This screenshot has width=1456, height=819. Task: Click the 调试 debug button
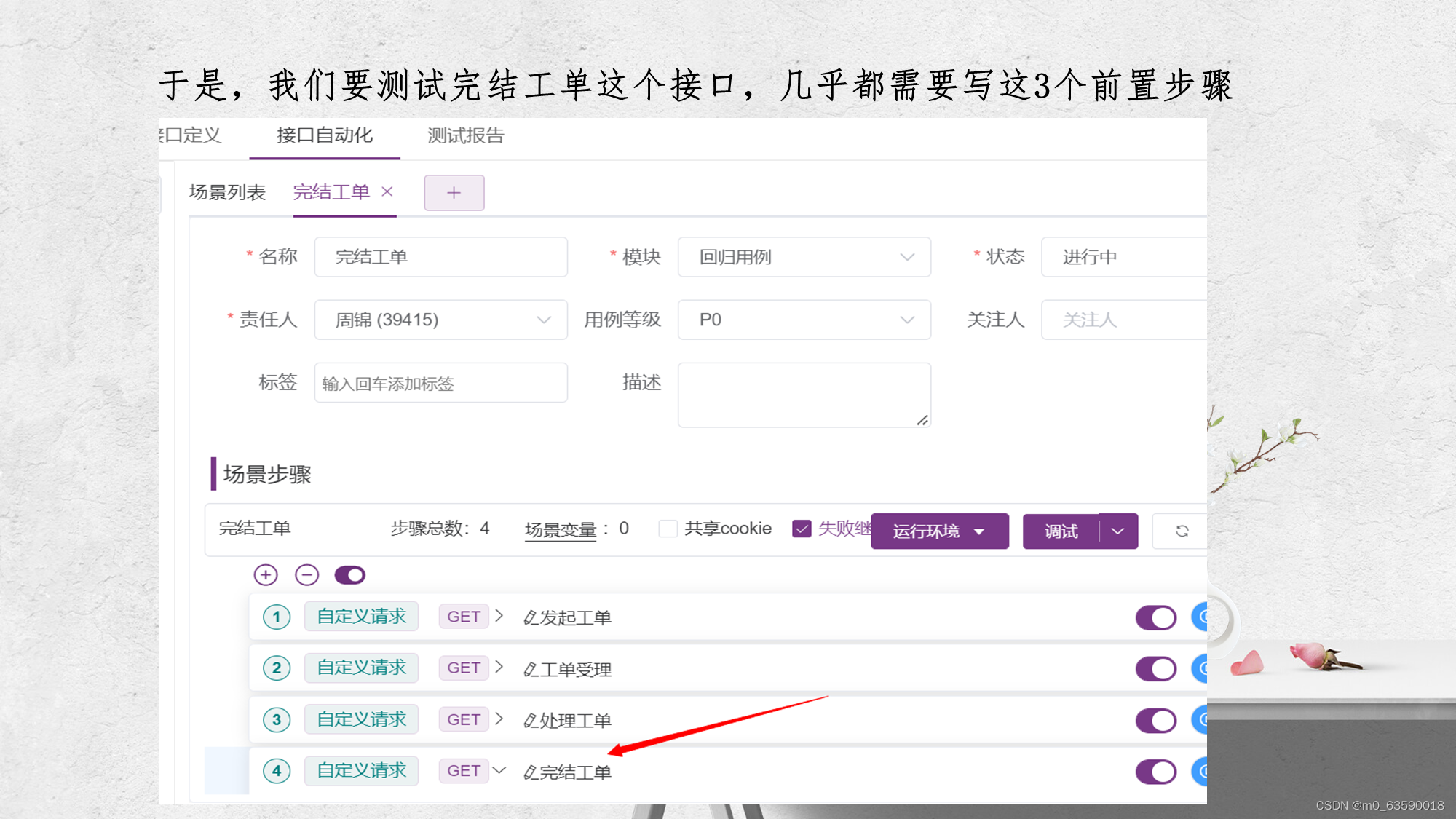[1061, 531]
